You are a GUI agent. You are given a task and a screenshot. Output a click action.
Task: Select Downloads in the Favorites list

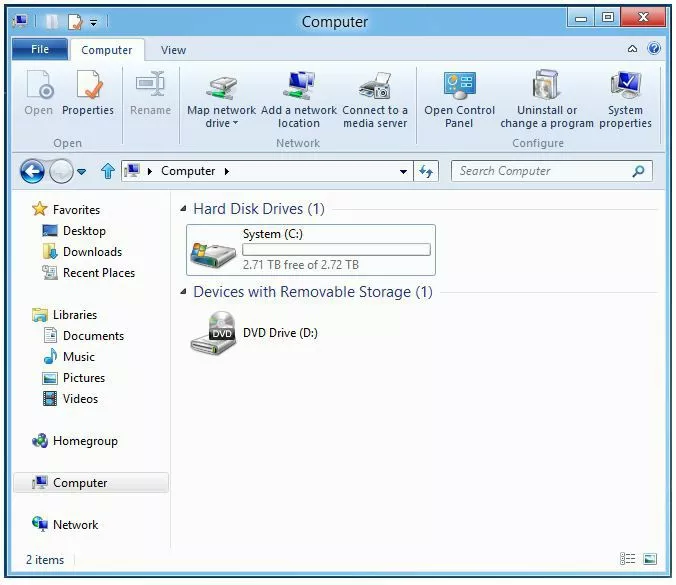92,252
